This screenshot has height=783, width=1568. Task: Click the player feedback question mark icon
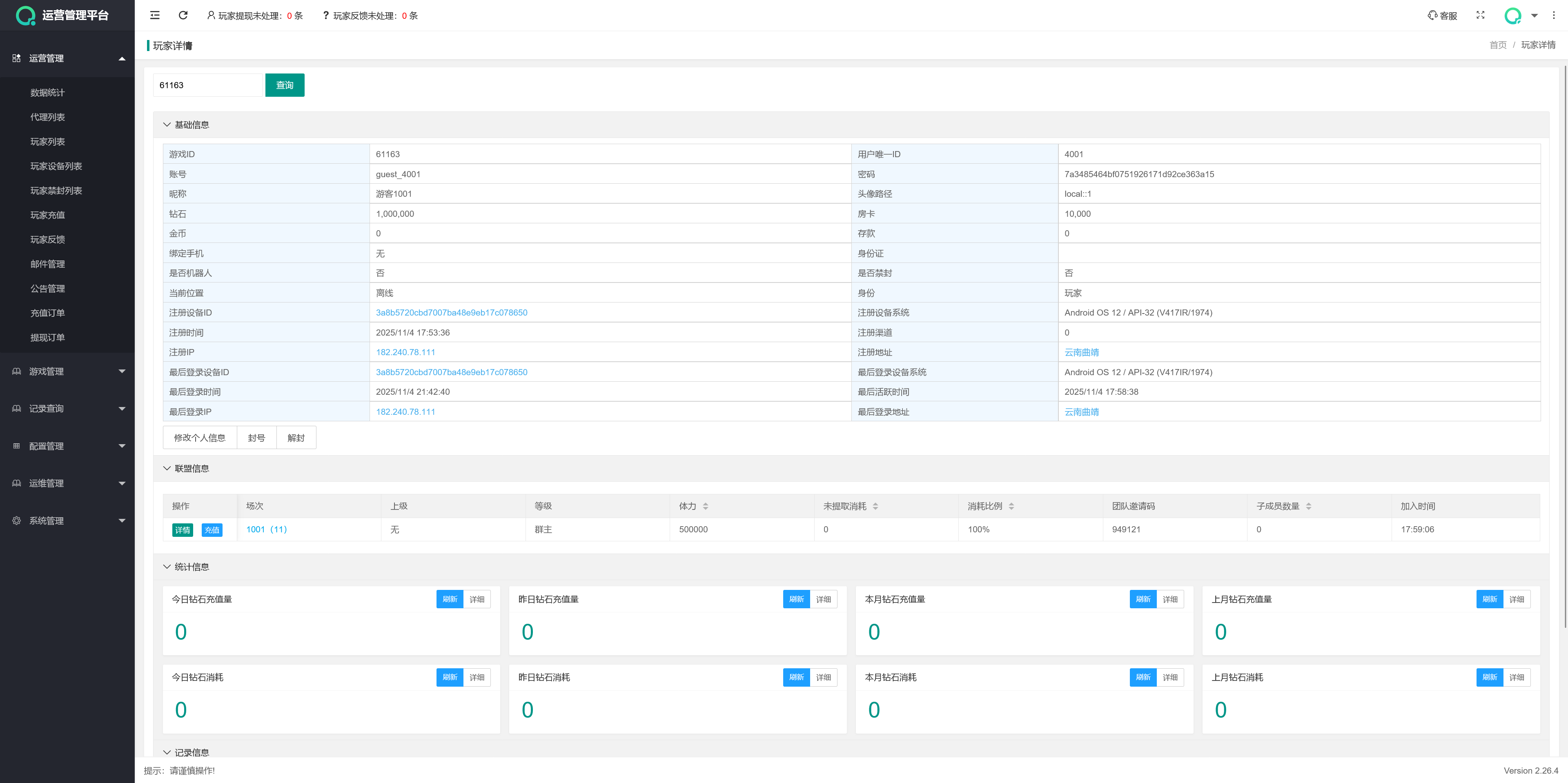326,15
